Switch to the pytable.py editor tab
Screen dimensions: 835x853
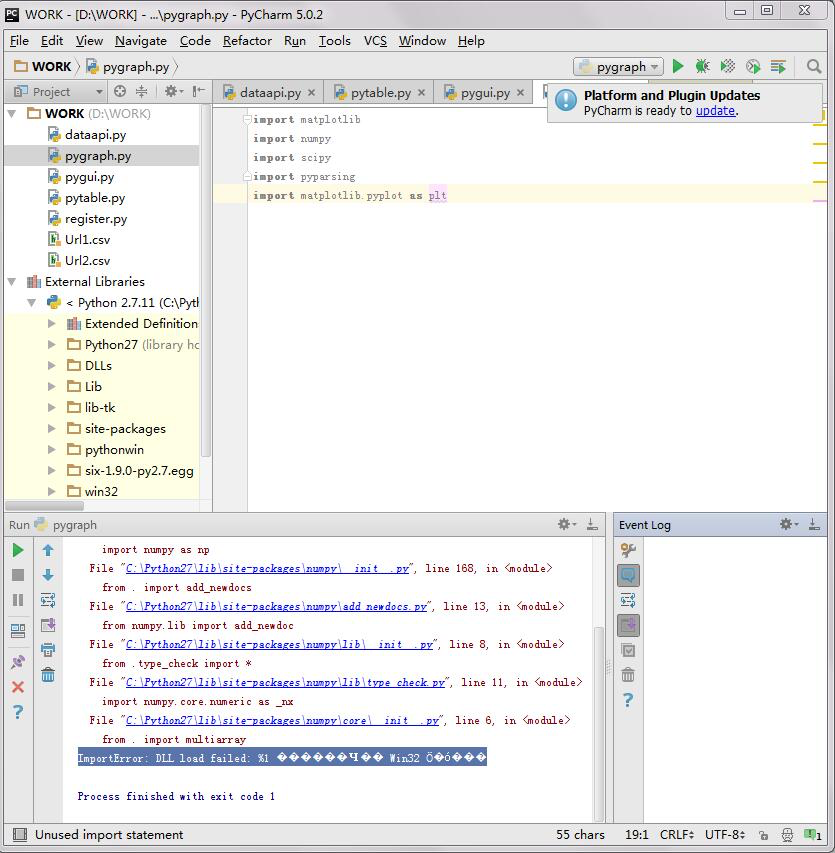[x=380, y=93]
